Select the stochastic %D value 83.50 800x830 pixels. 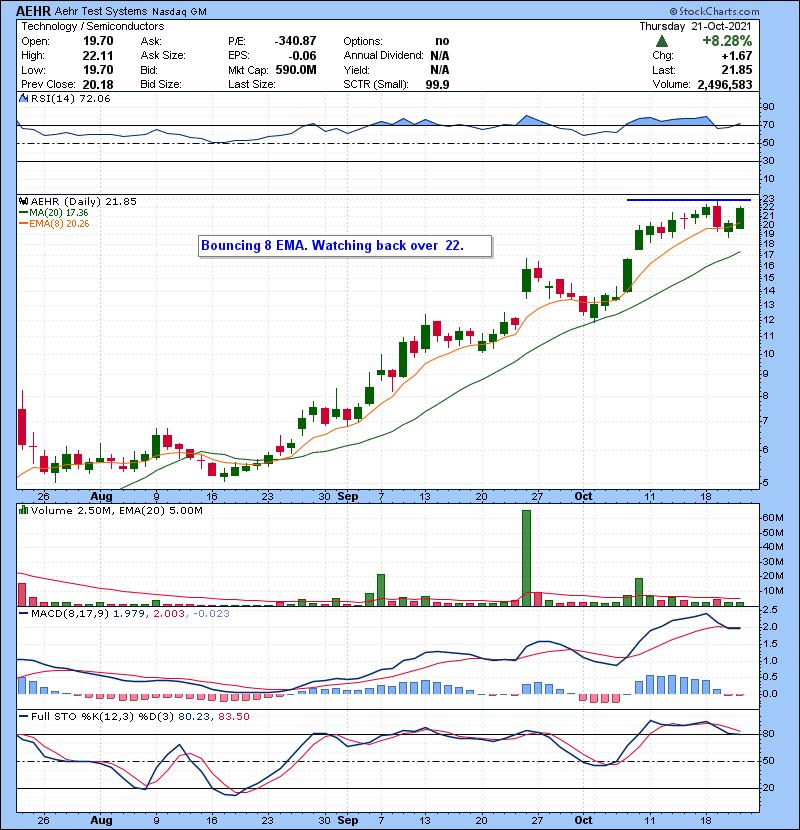tap(233, 717)
